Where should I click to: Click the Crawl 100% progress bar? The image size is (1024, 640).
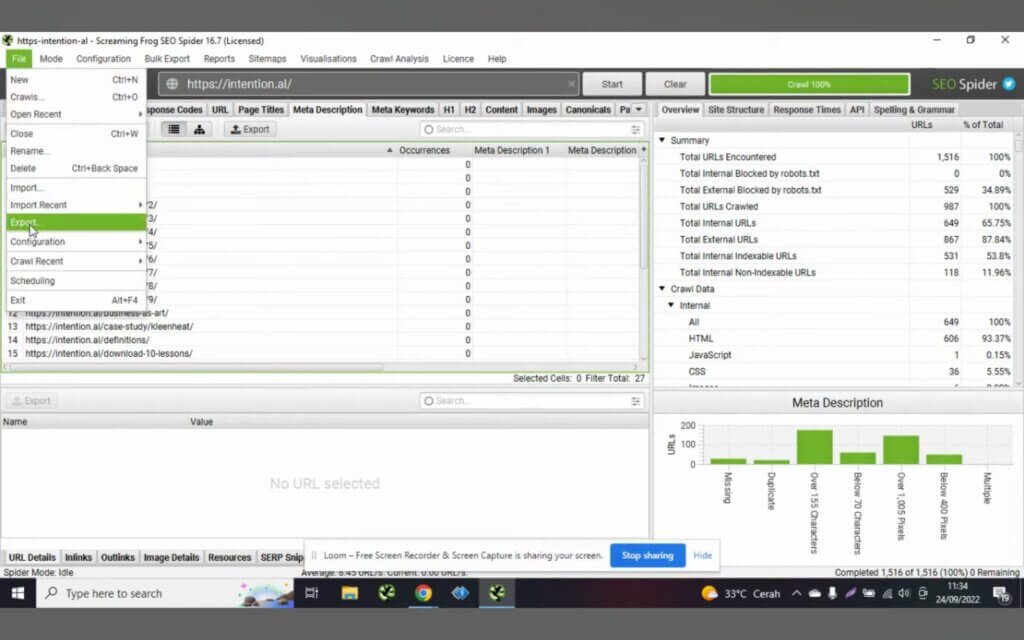pos(809,84)
